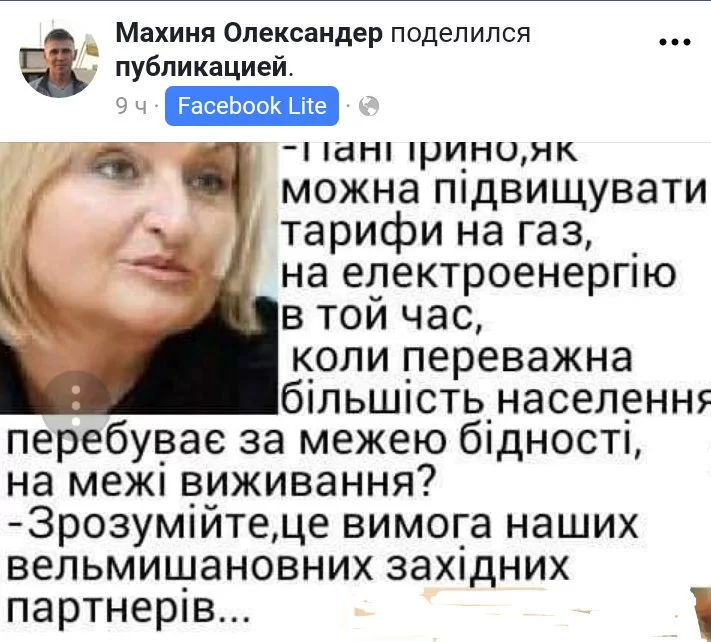
Task: Follow the "публикацией" shared post link
Action: [201, 68]
